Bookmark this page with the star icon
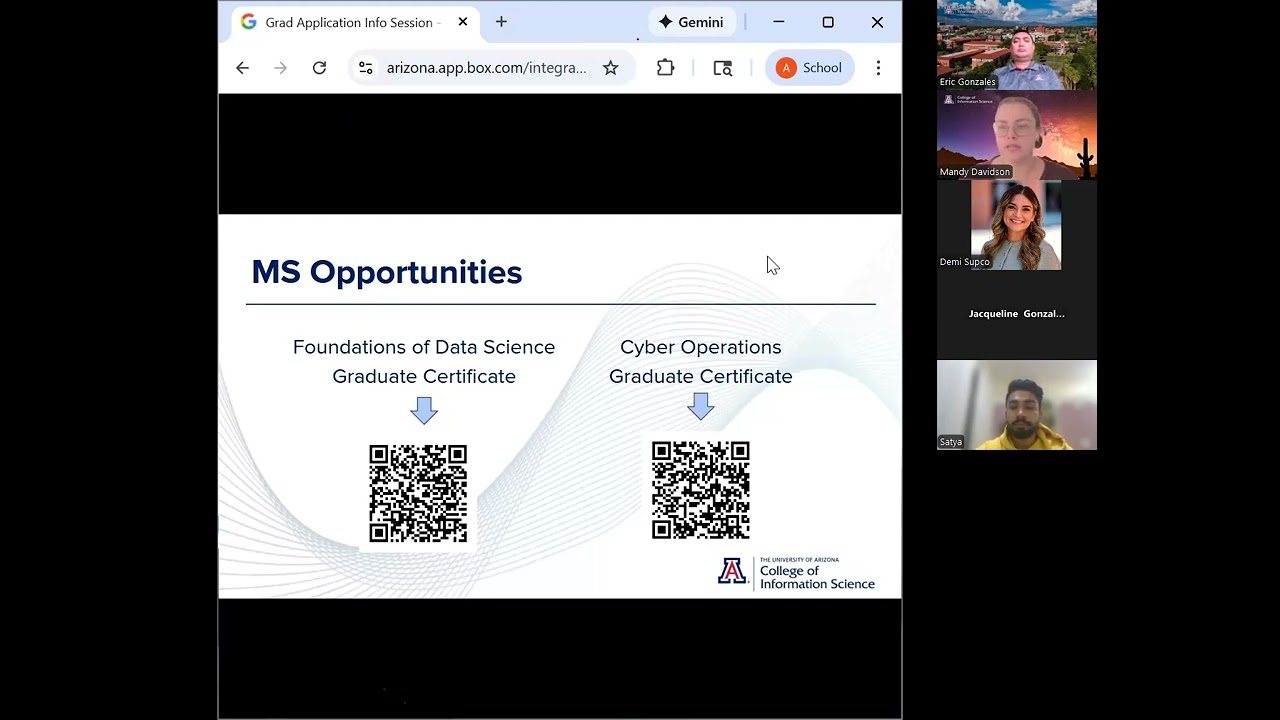This screenshot has height=720, width=1280. click(x=611, y=68)
